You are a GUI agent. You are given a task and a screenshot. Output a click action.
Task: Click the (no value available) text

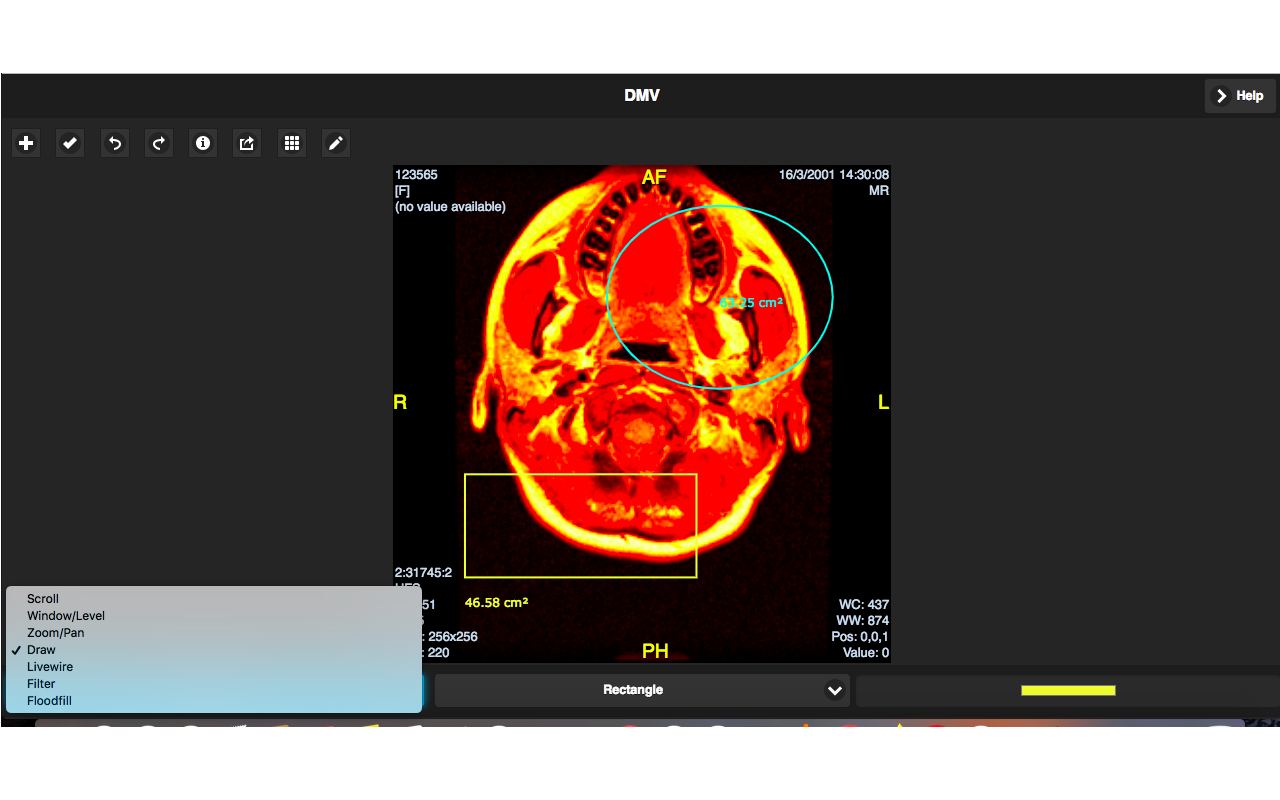point(450,207)
